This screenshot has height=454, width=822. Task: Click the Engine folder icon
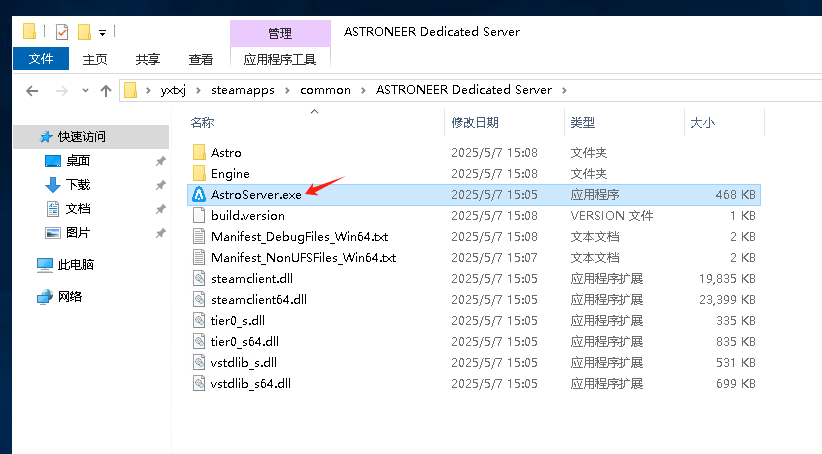[199, 174]
